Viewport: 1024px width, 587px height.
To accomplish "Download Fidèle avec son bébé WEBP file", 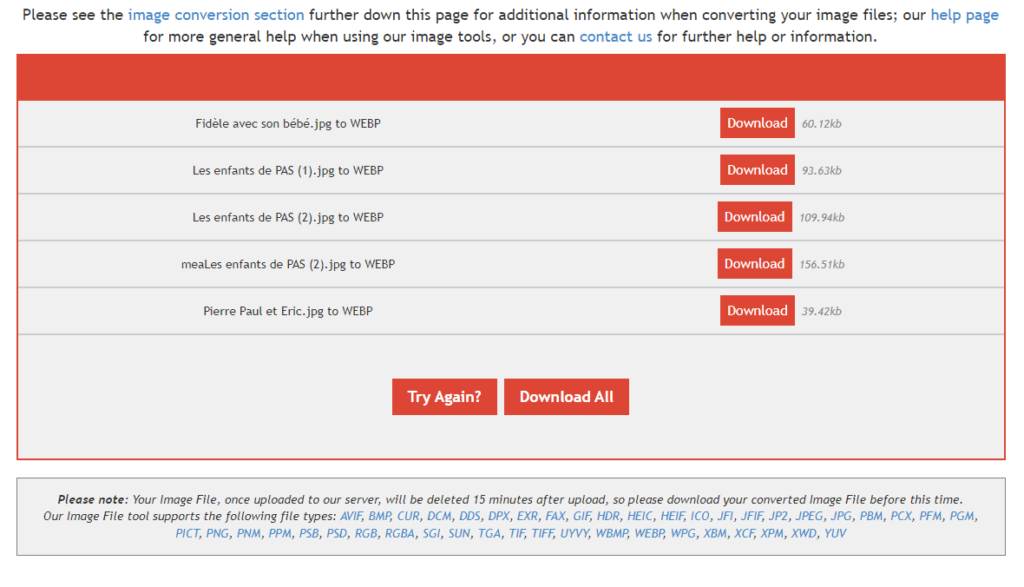I will pos(757,123).
